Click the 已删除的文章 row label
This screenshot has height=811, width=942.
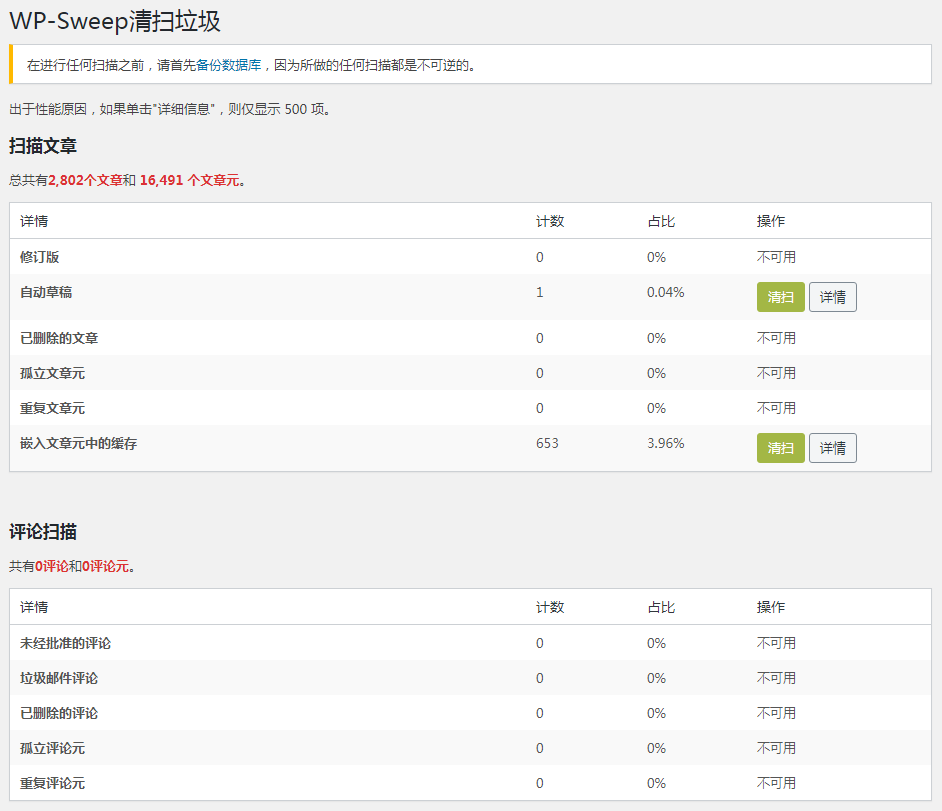[59, 338]
